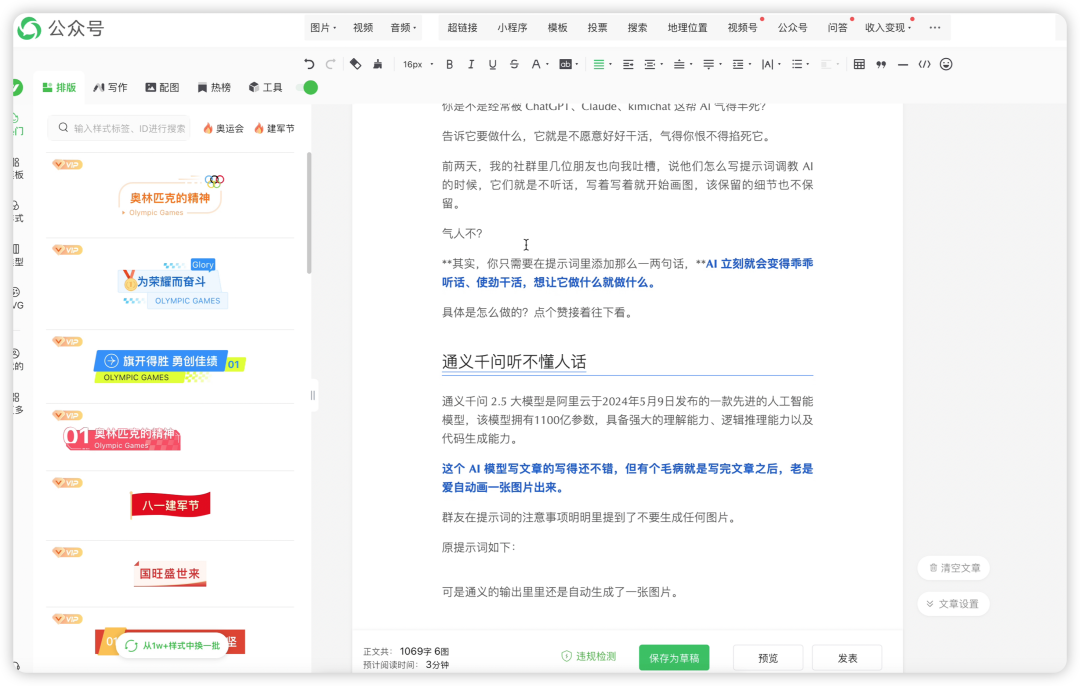This screenshot has width=1080, height=686.
Task: Click the style search input field
Action: coord(118,128)
